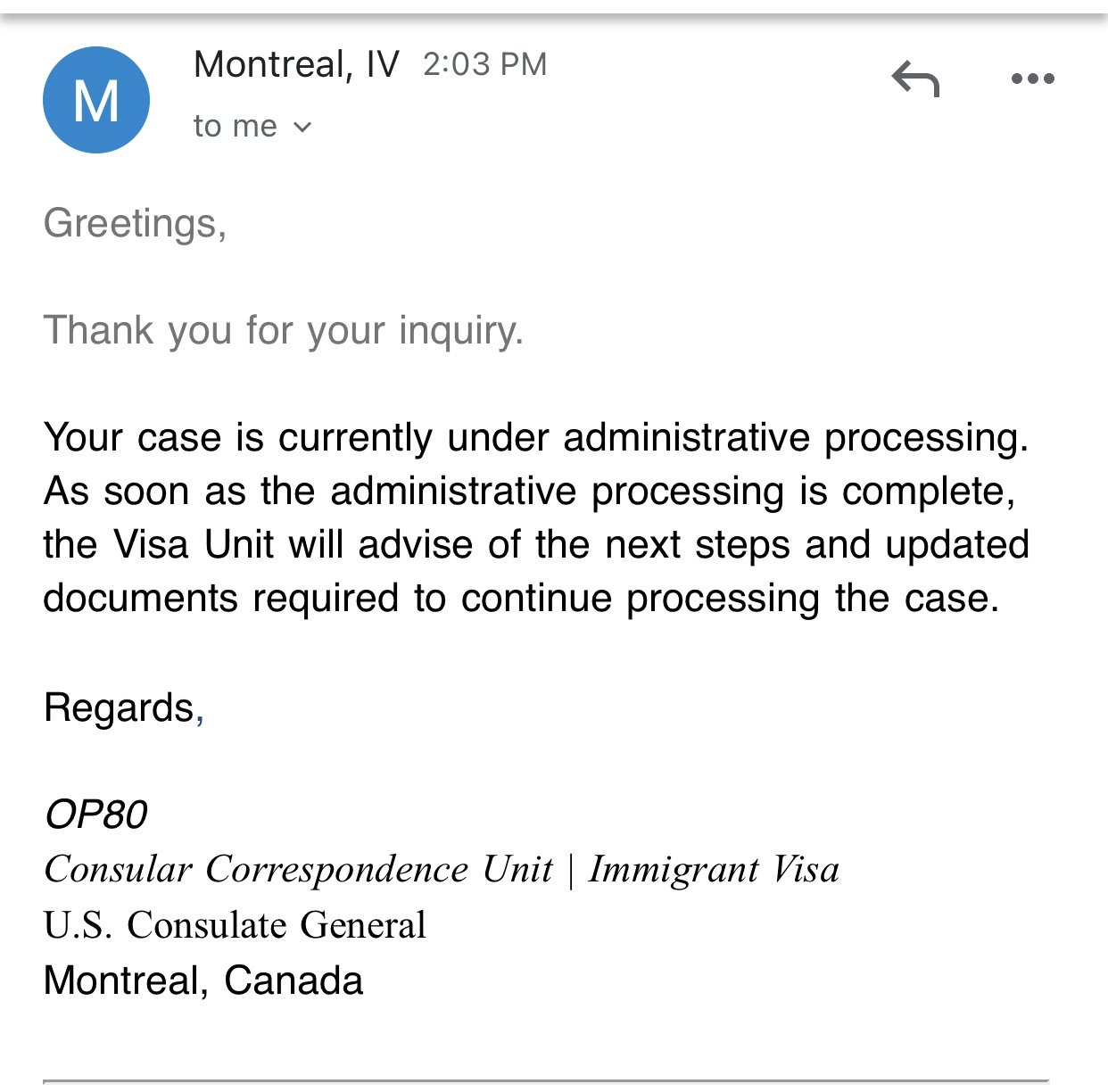
Task: Click 'Immigrant Visa' in the signature line
Action: [x=714, y=870]
